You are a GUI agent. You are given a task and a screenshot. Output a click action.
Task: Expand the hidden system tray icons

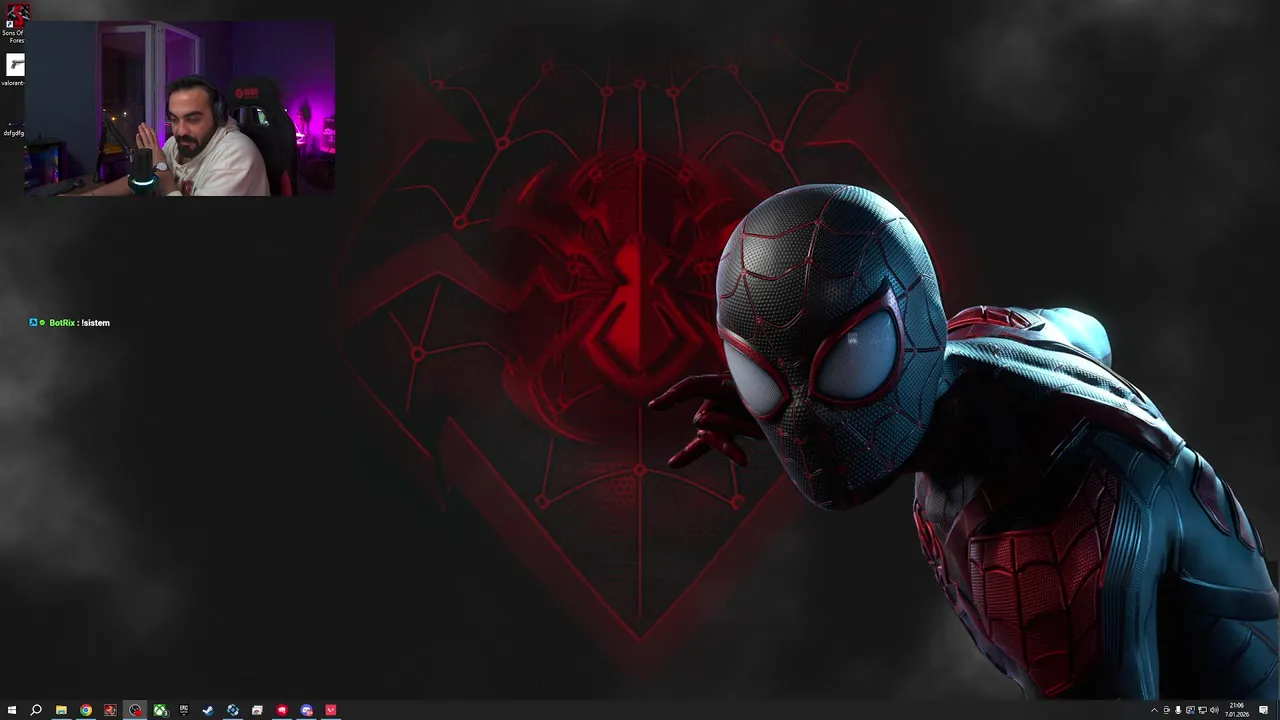tap(1154, 710)
